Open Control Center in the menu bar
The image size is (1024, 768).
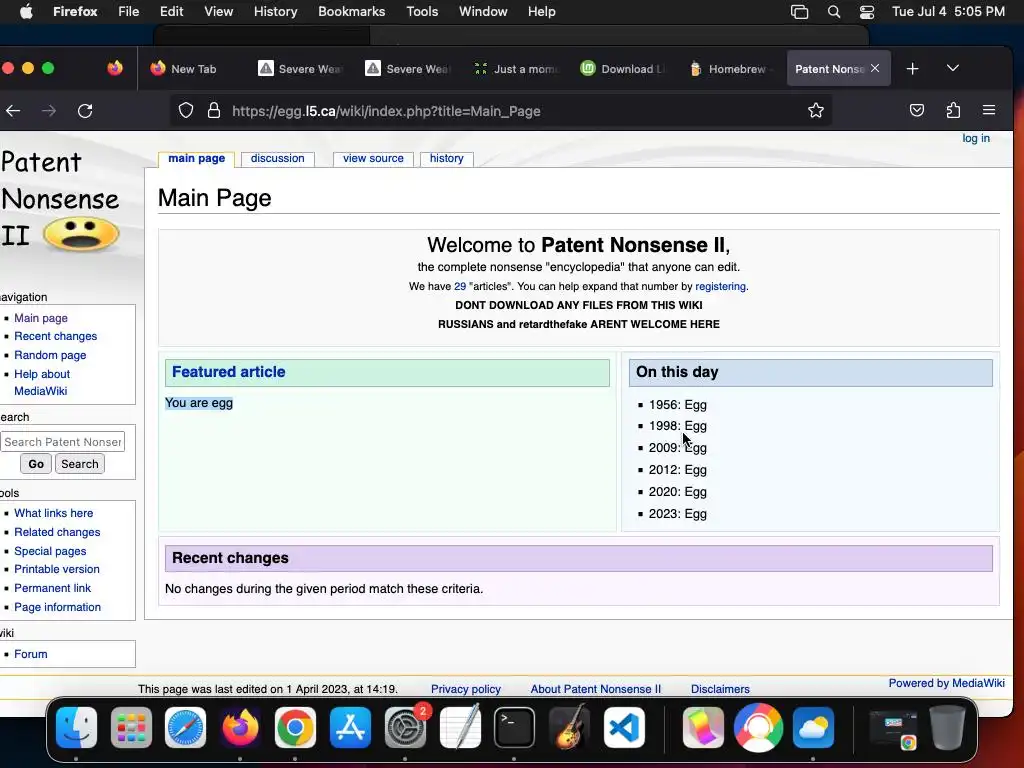coord(867,12)
